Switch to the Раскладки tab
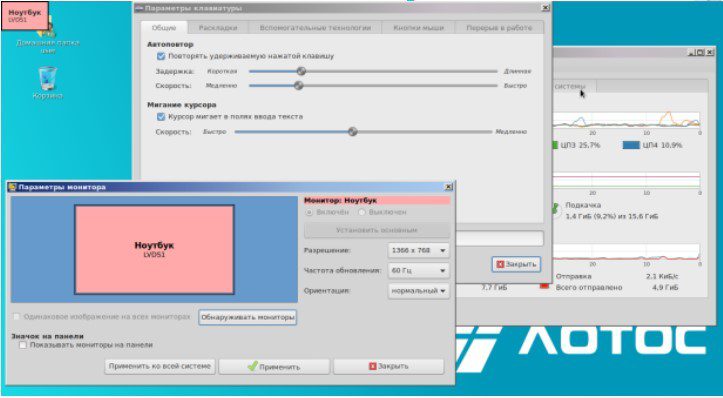Viewport: 723px width, 398px height. [x=218, y=28]
